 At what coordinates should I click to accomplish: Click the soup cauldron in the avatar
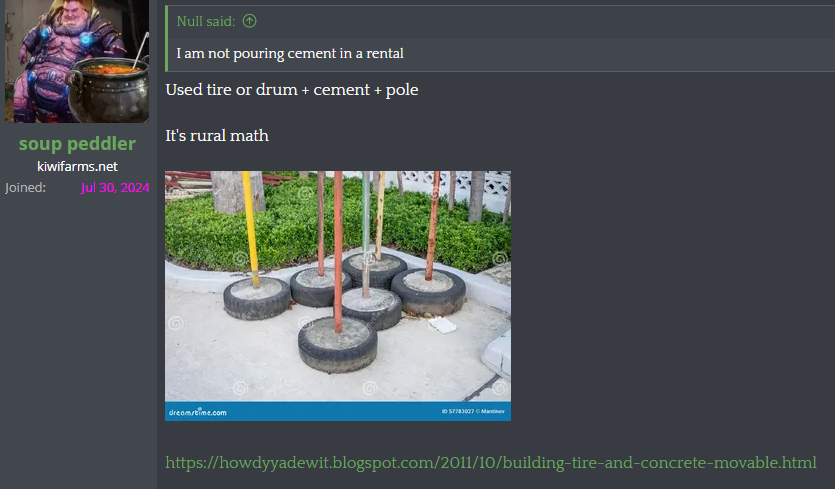[x=108, y=91]
